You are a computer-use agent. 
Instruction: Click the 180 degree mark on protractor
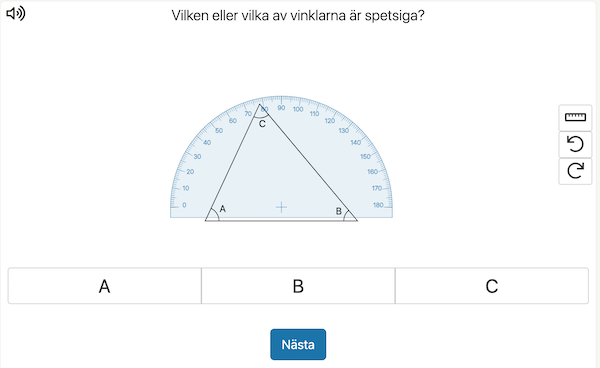pyautogui.click(x=378, y=205)
